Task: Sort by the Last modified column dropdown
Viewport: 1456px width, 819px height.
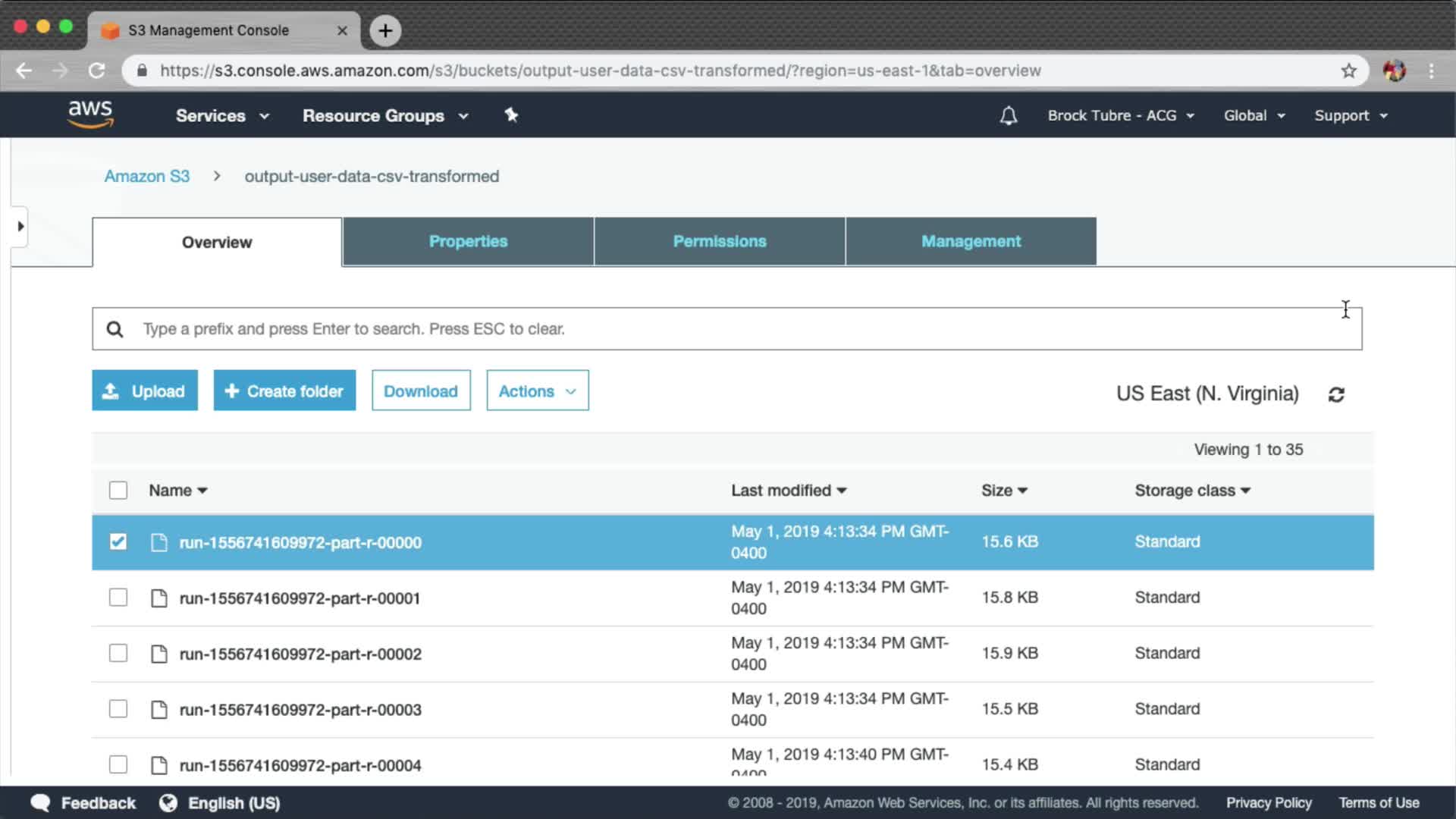Action: coord(789,491)
